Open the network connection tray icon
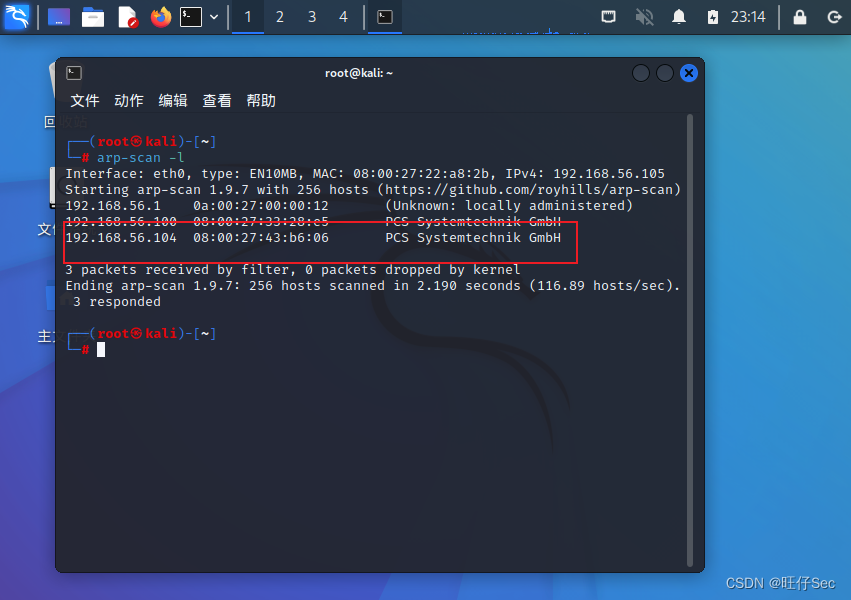851x600 pixels. pyautogui.click(x=608, y=17)
